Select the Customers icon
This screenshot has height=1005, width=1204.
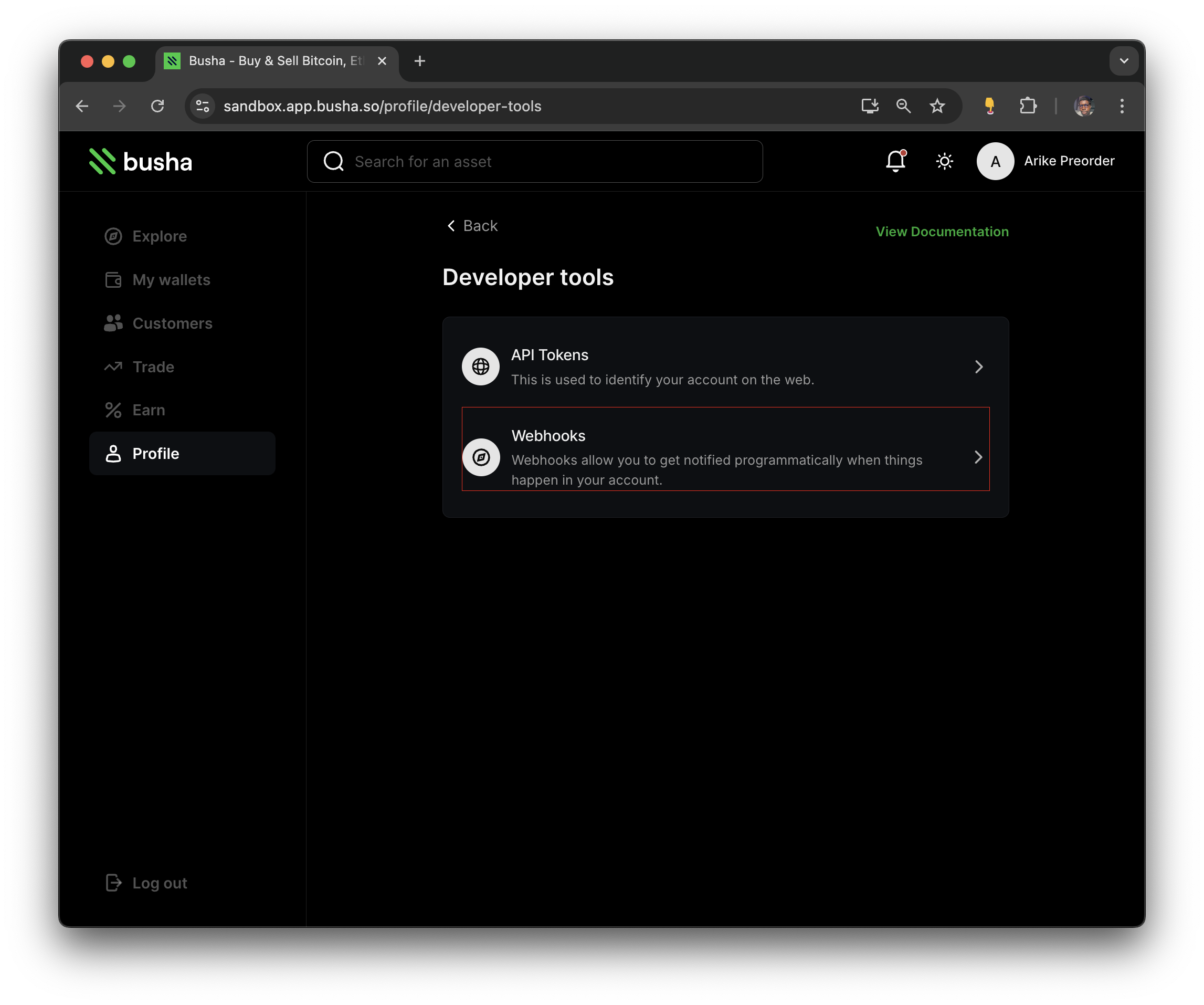click(x=113, y=323)
